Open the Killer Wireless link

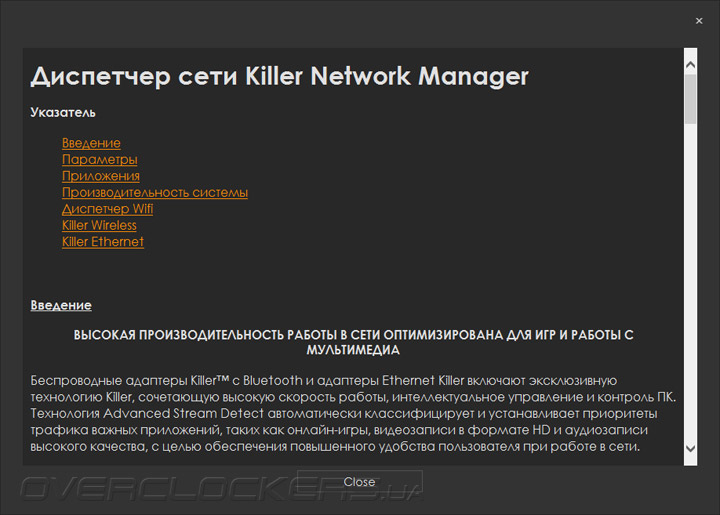[x=99, y=225]
